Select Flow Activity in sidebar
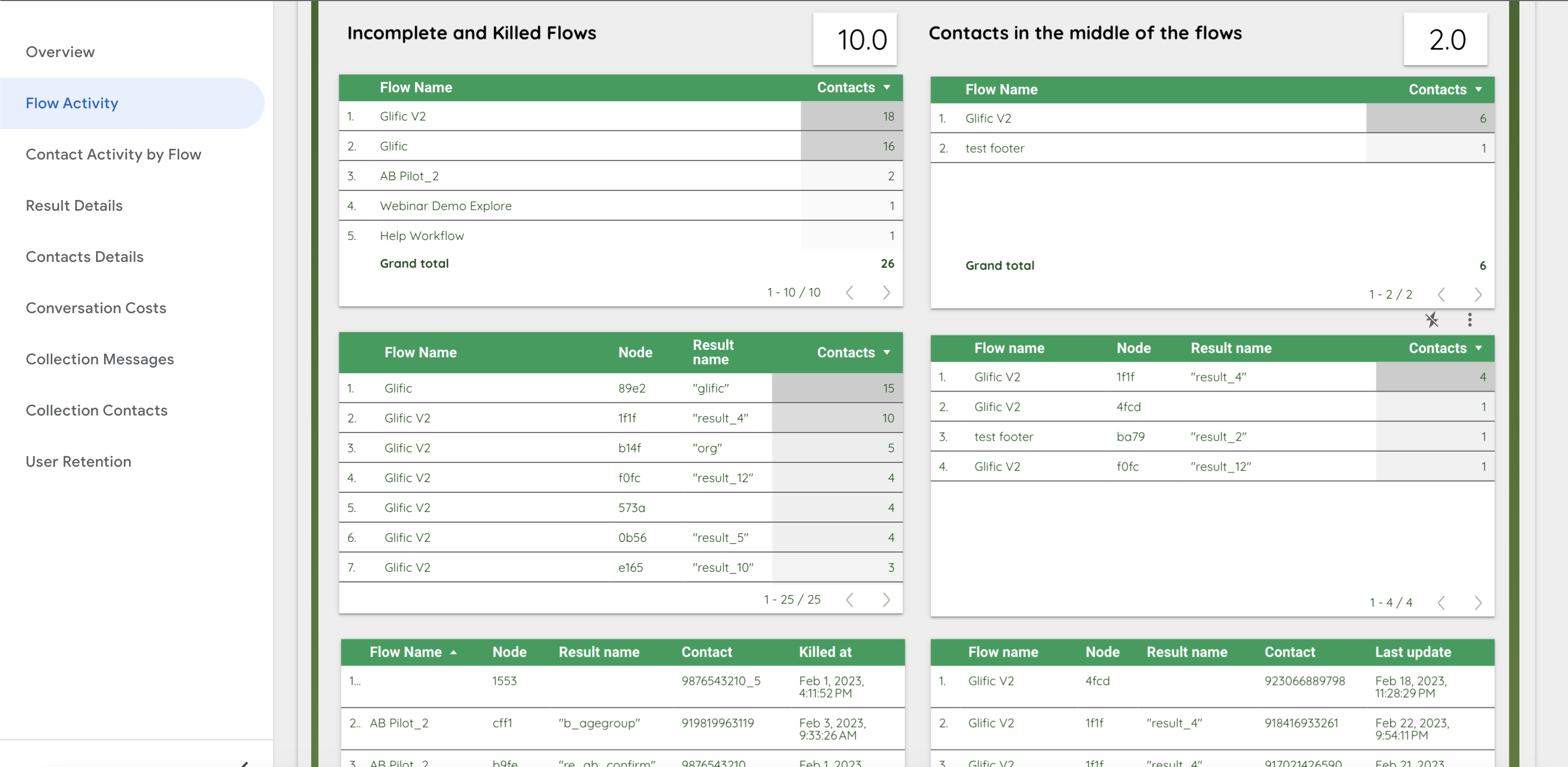The image size is (1568, 767). click(x=131, y=103)
